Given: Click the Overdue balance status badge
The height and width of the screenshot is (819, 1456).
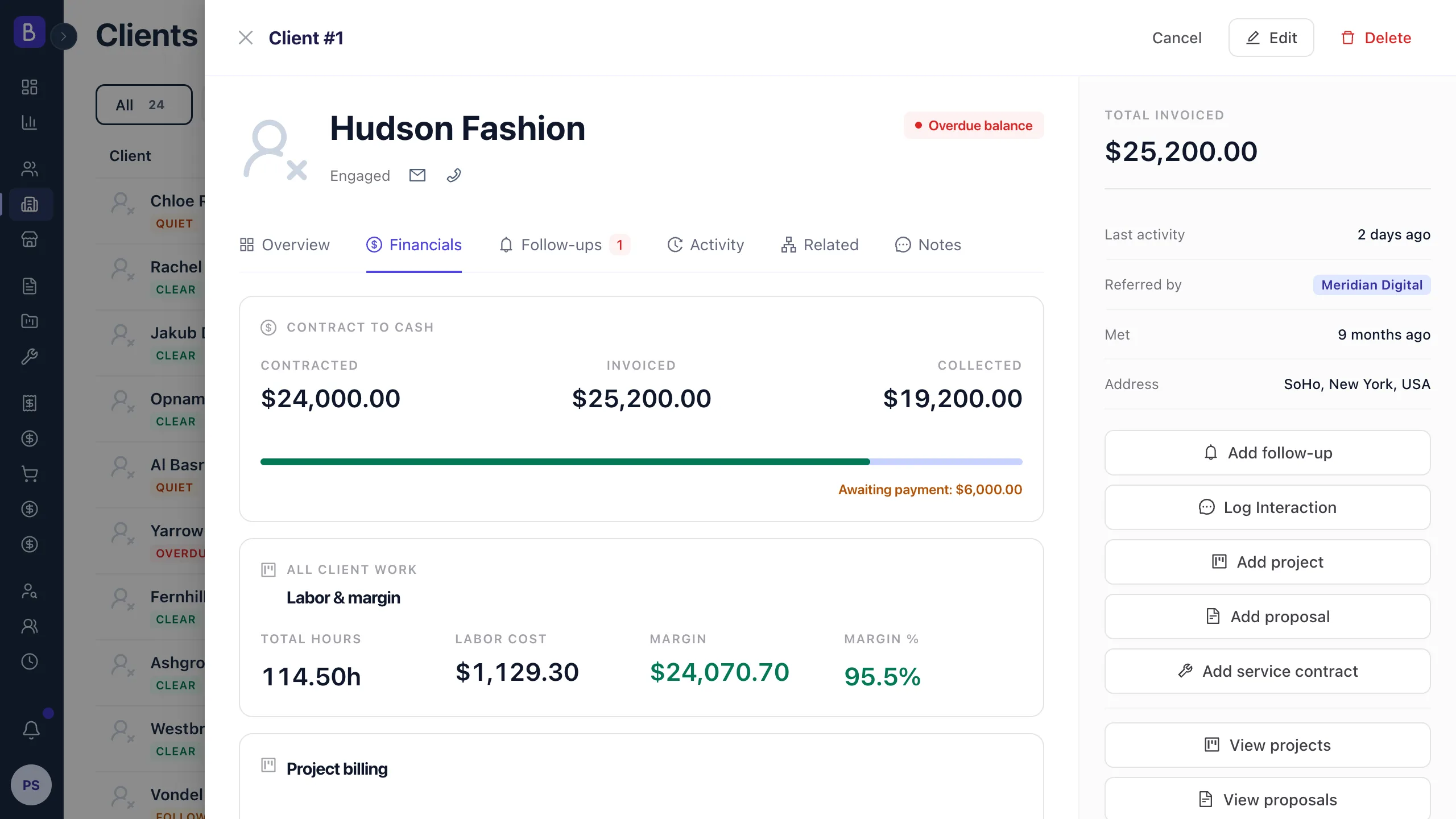Looking at the screenshot, I should 974,125.
